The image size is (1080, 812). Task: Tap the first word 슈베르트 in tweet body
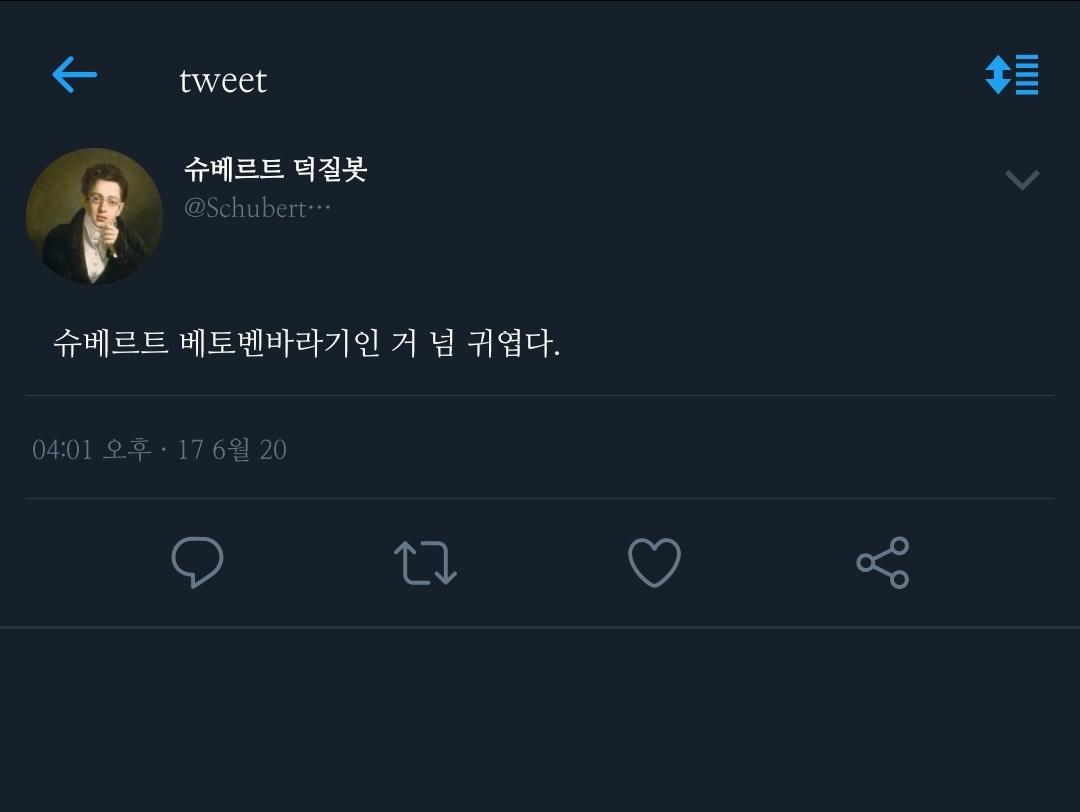[111, 345]
